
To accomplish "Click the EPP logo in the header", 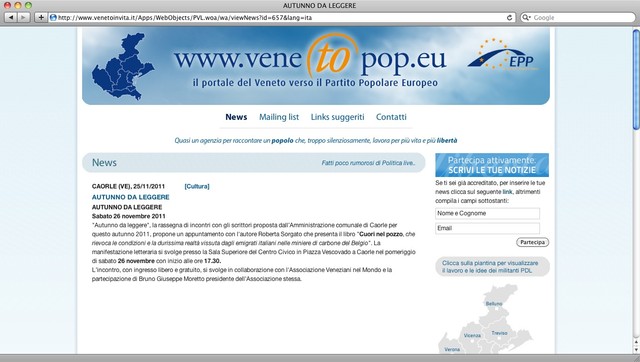I will [x=501, y=55].
